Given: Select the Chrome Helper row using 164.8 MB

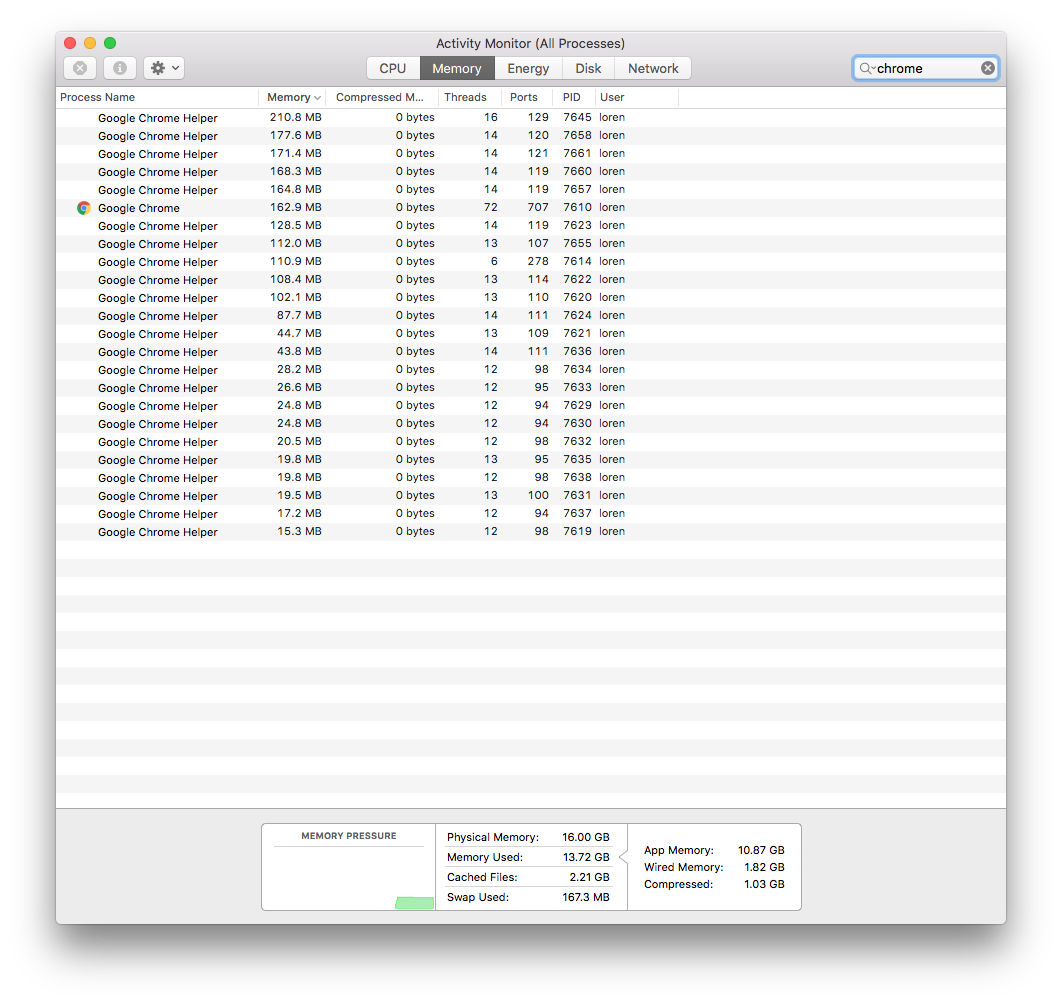Looking at the screenshot, I should click(x=531, y=190).
